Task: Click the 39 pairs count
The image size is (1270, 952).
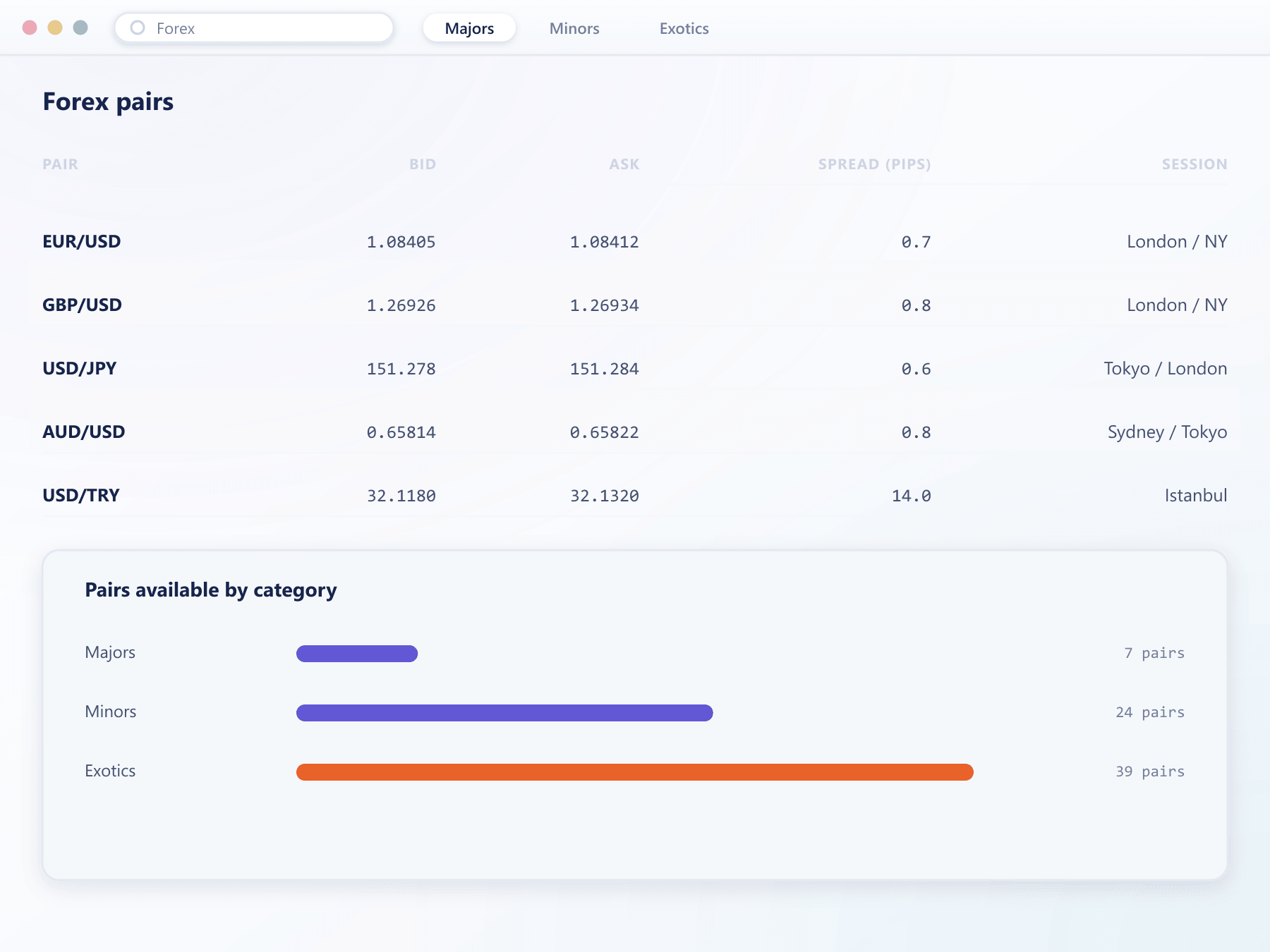Action: point(1150,772)
